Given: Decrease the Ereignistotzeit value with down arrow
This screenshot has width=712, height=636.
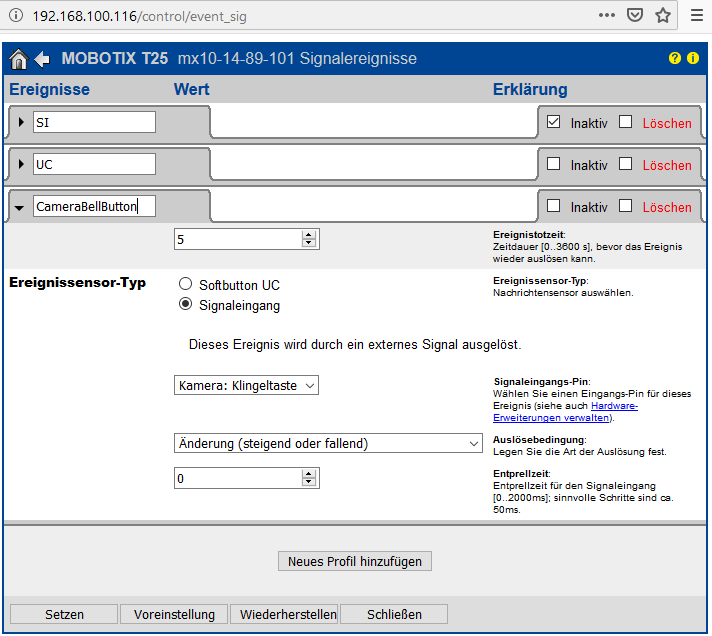Looking at the screenshot, I should click(x=309, y=243).
